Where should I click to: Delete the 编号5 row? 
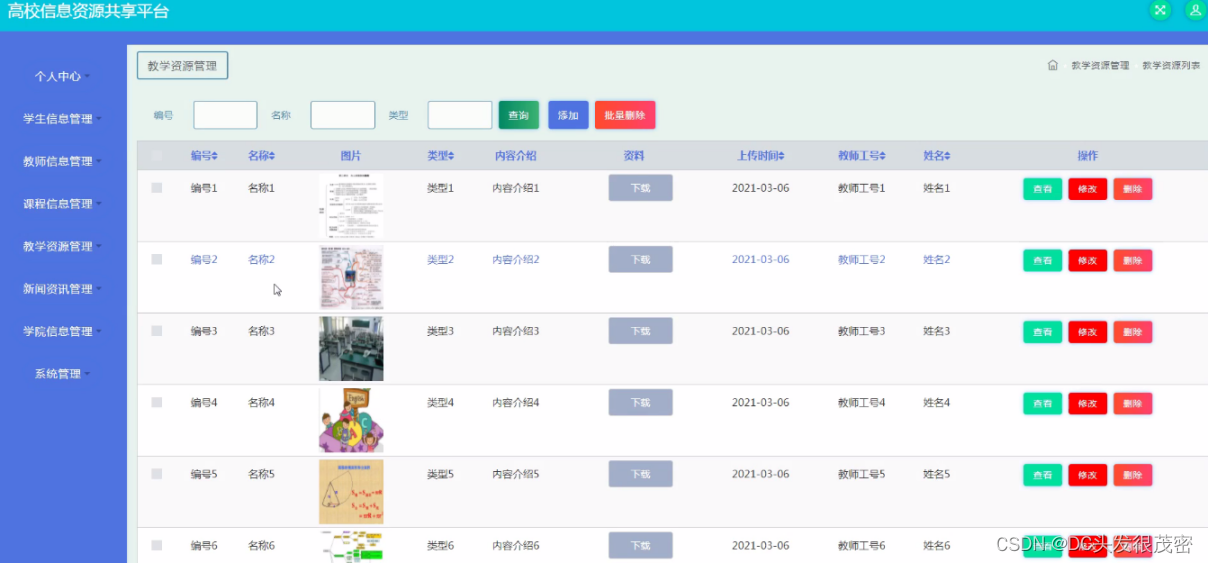(x=1132, y=475)
